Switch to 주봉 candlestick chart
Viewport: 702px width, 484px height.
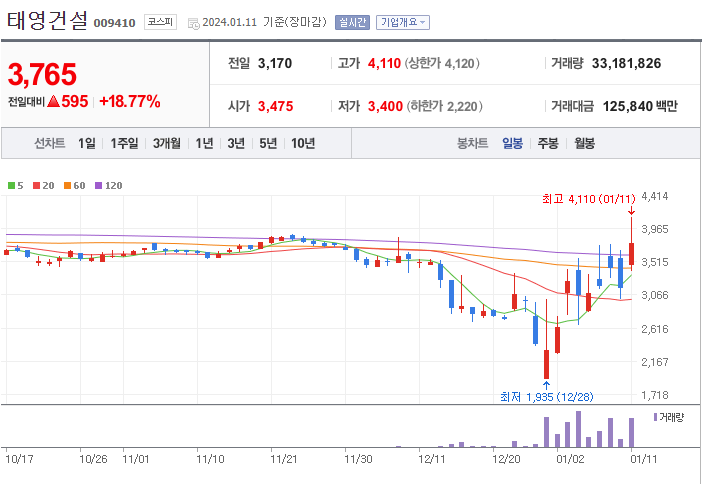coord(548,144)
